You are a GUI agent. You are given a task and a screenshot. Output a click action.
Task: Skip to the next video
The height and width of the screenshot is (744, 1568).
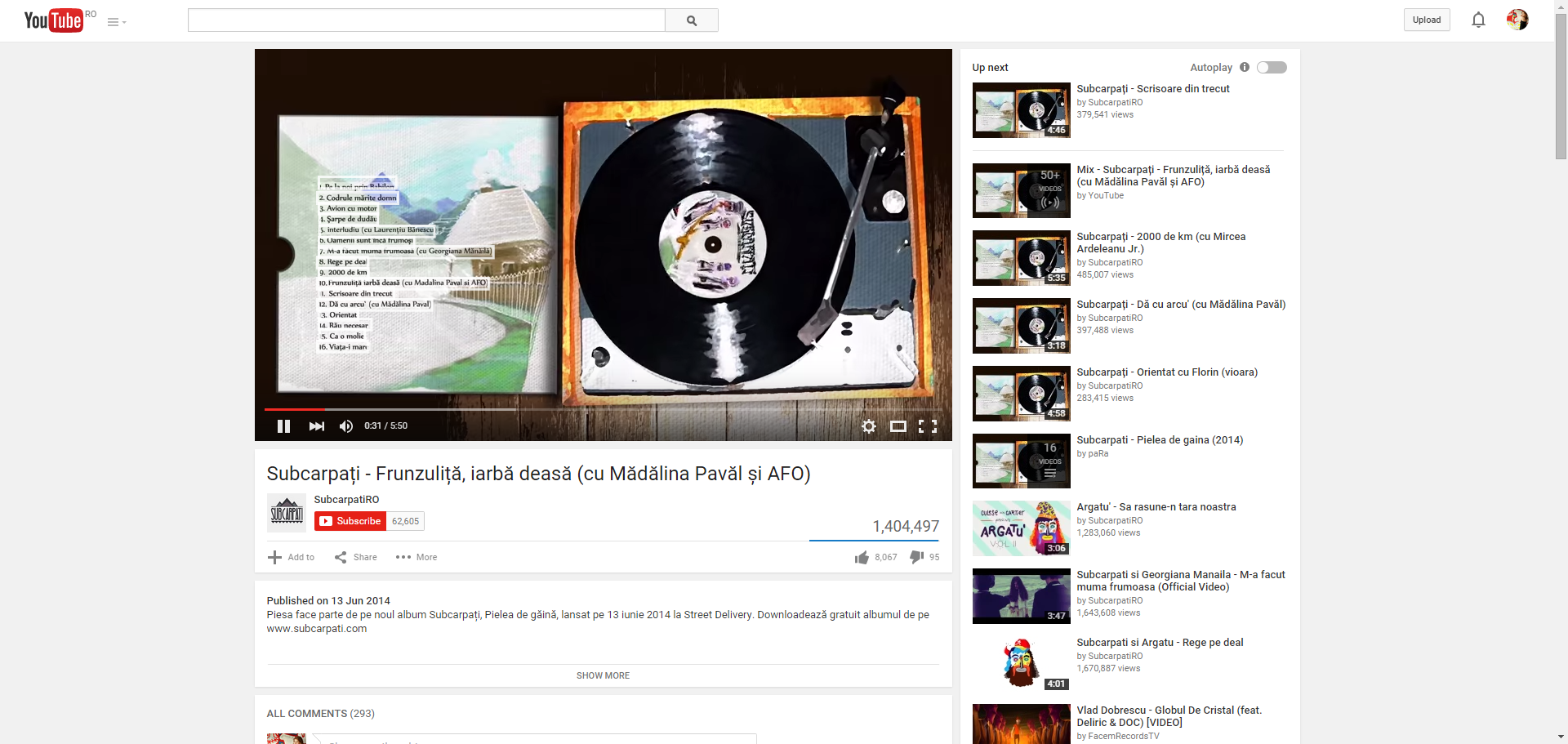(x=317, y=426)
